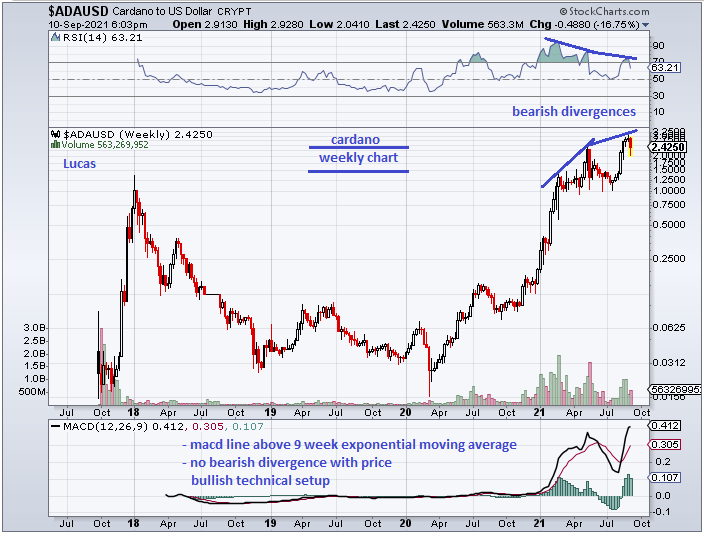The height and width of the screenshot is (534, 704).
Task: Click the 500M volume axis label
Action: coord(32,392)
